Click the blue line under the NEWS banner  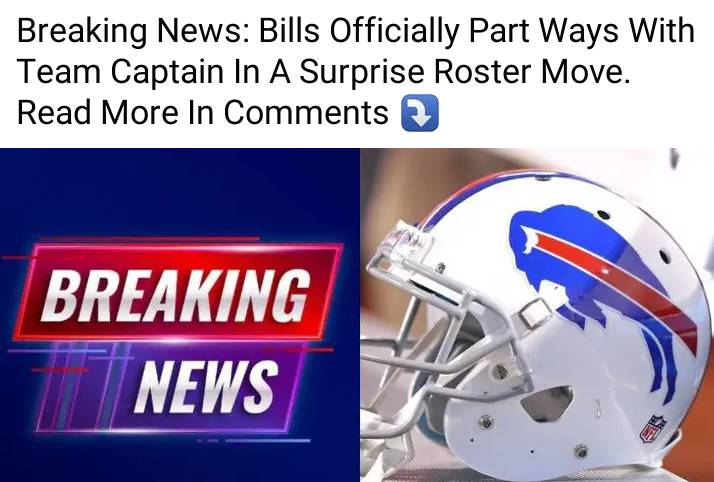(268, 441)
